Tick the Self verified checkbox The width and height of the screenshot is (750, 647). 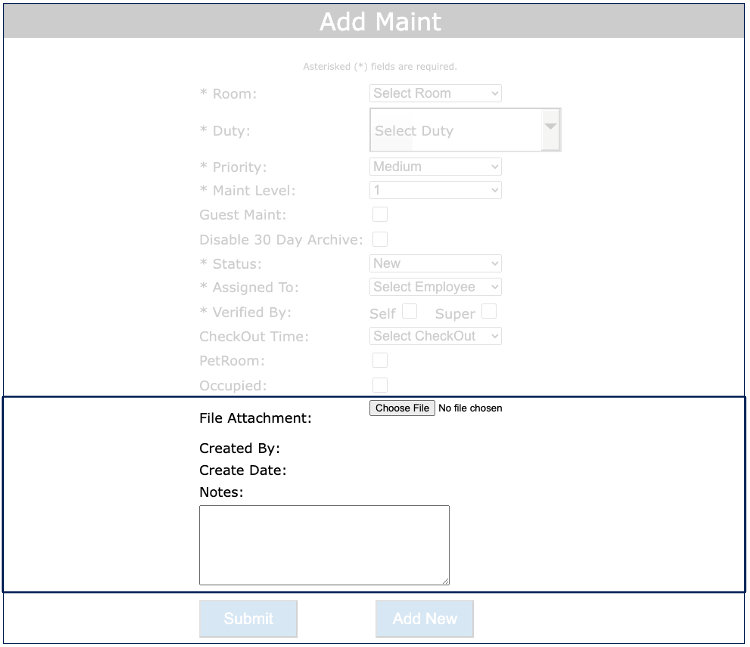pos(410,312)
